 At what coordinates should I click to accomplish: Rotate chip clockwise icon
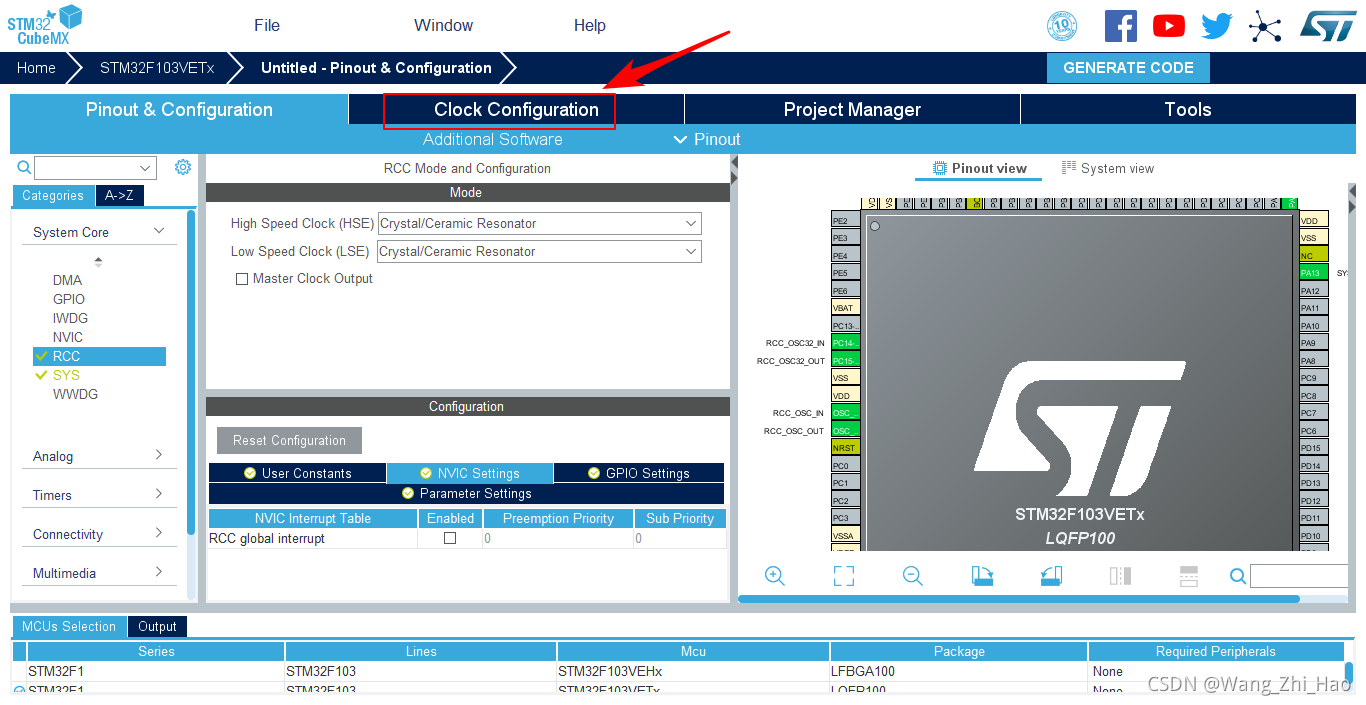coord(982,576)
